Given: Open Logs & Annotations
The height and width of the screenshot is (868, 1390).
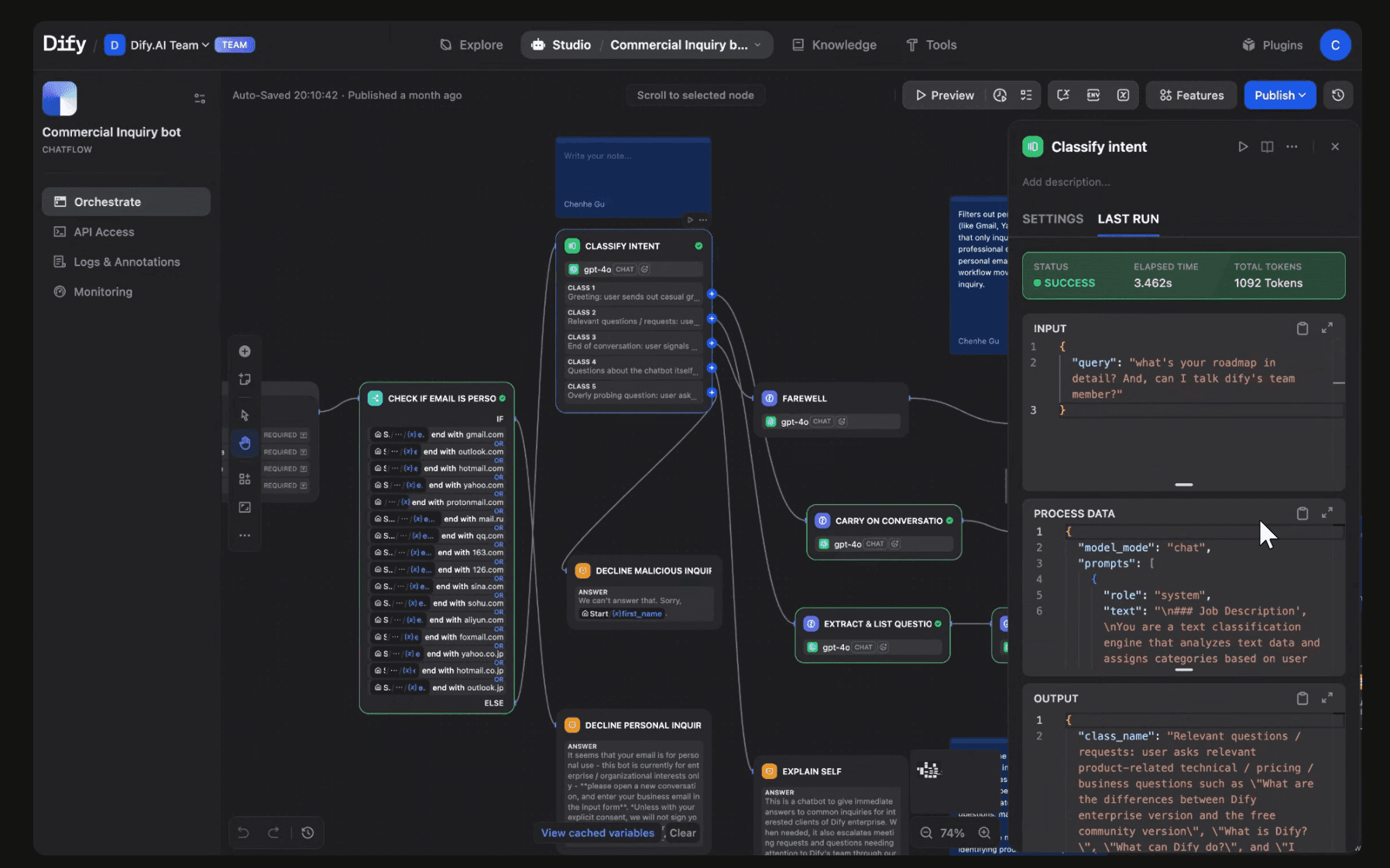Looking at the screenshot, I should 125,262.
